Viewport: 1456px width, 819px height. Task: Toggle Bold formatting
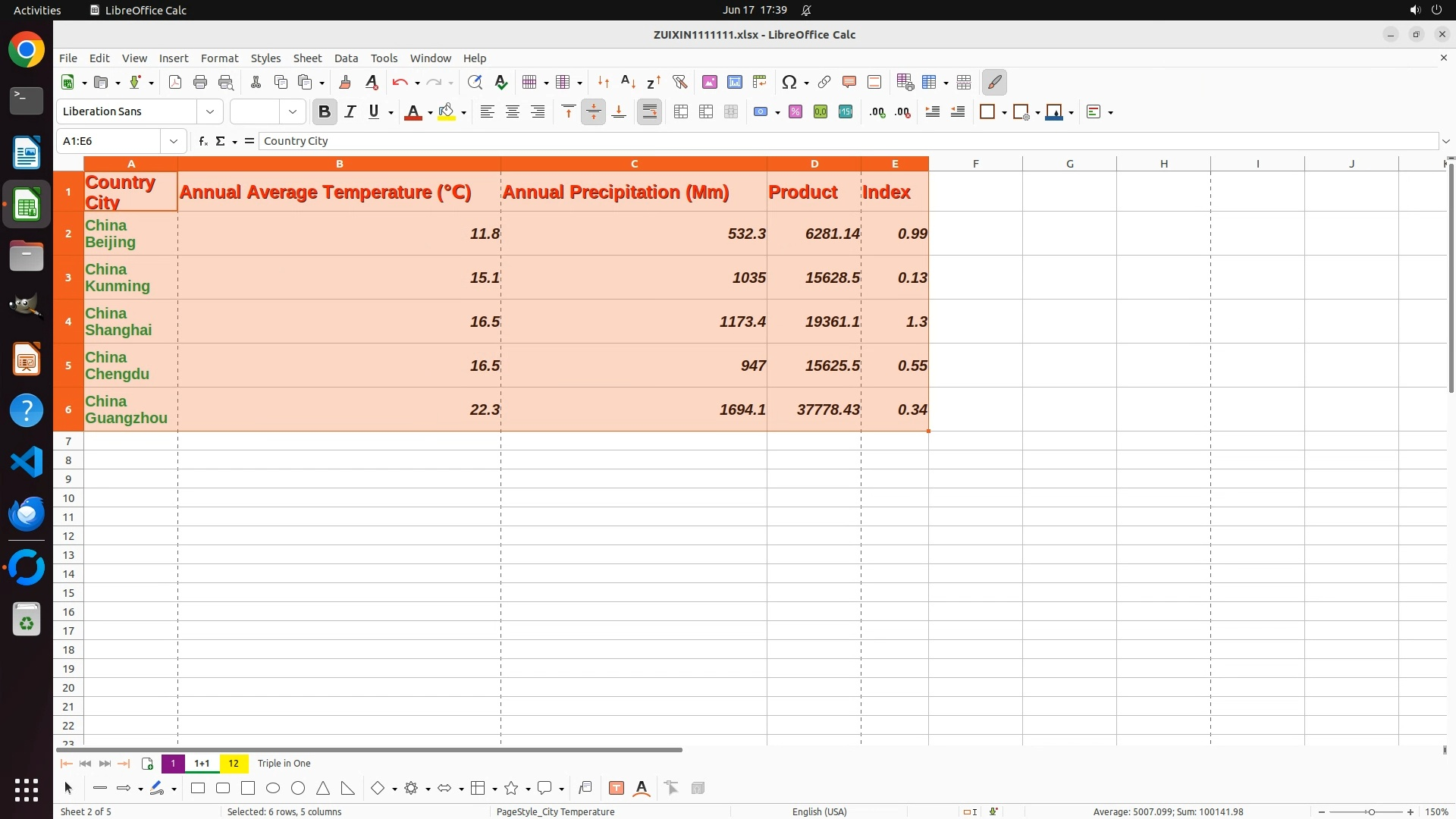pos(325,111)
